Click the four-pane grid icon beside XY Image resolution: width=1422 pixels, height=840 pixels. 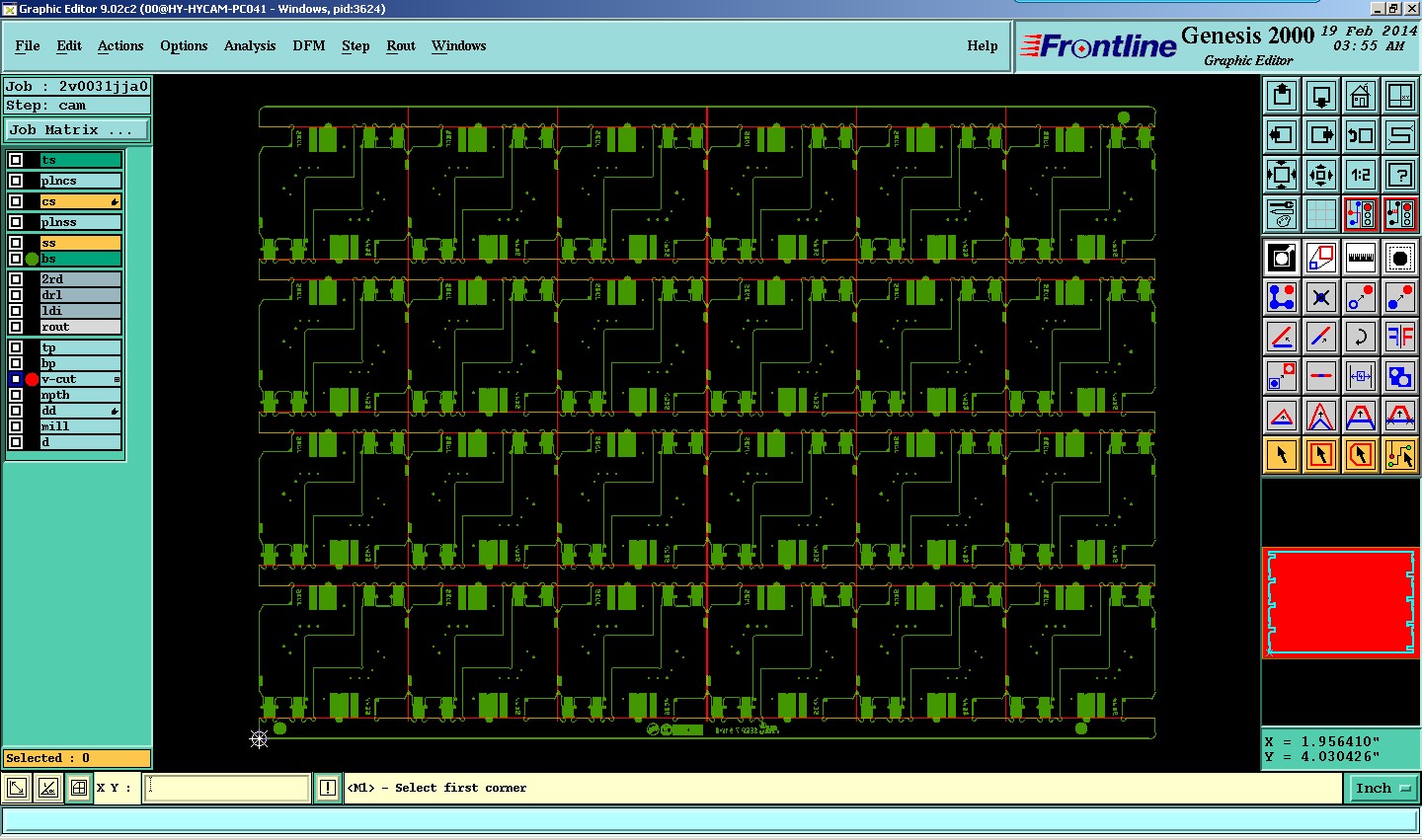[x=79, y=788]
